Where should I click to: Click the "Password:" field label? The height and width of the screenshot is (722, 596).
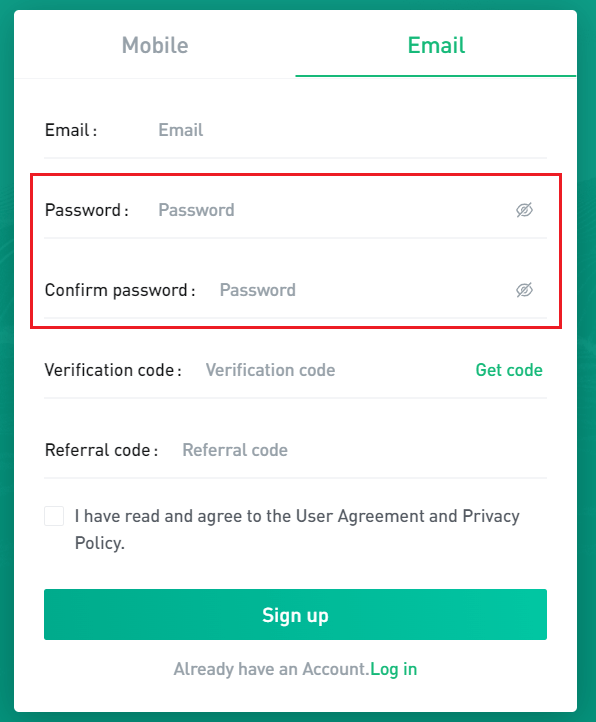pyautogui.click(x=87, y=210)
